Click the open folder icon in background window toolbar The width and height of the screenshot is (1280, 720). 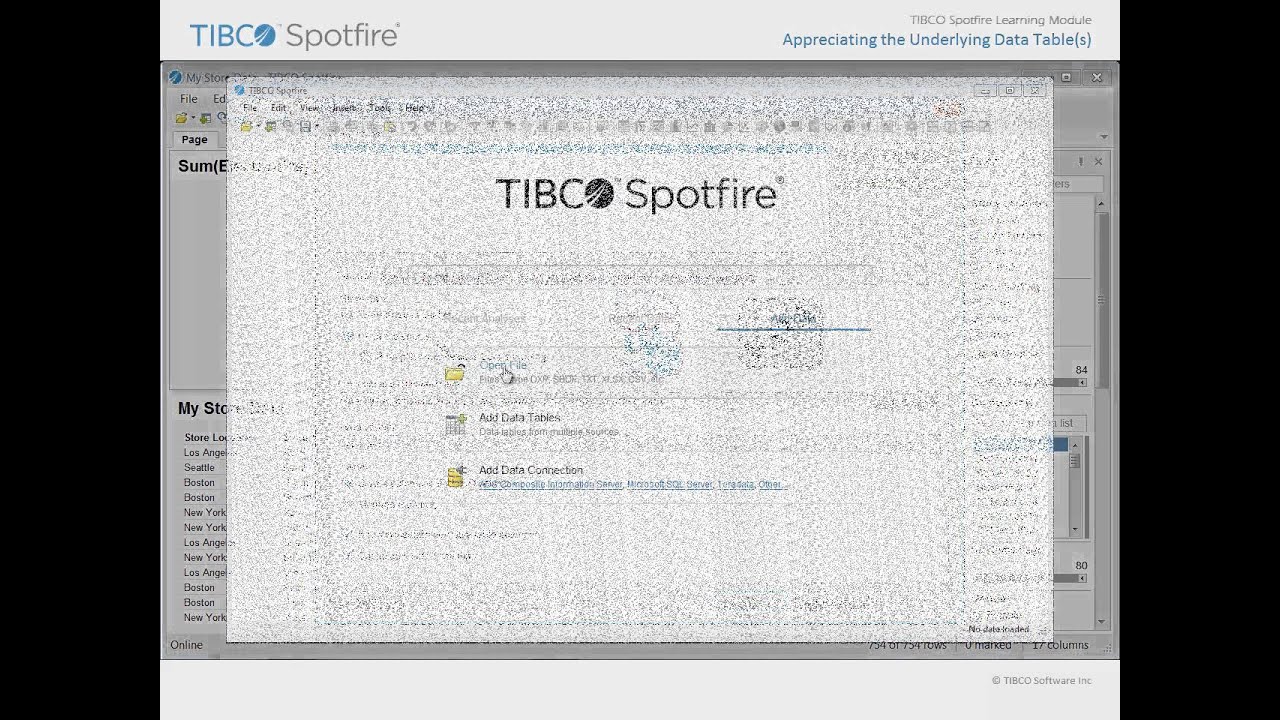[x=181, y=118]
